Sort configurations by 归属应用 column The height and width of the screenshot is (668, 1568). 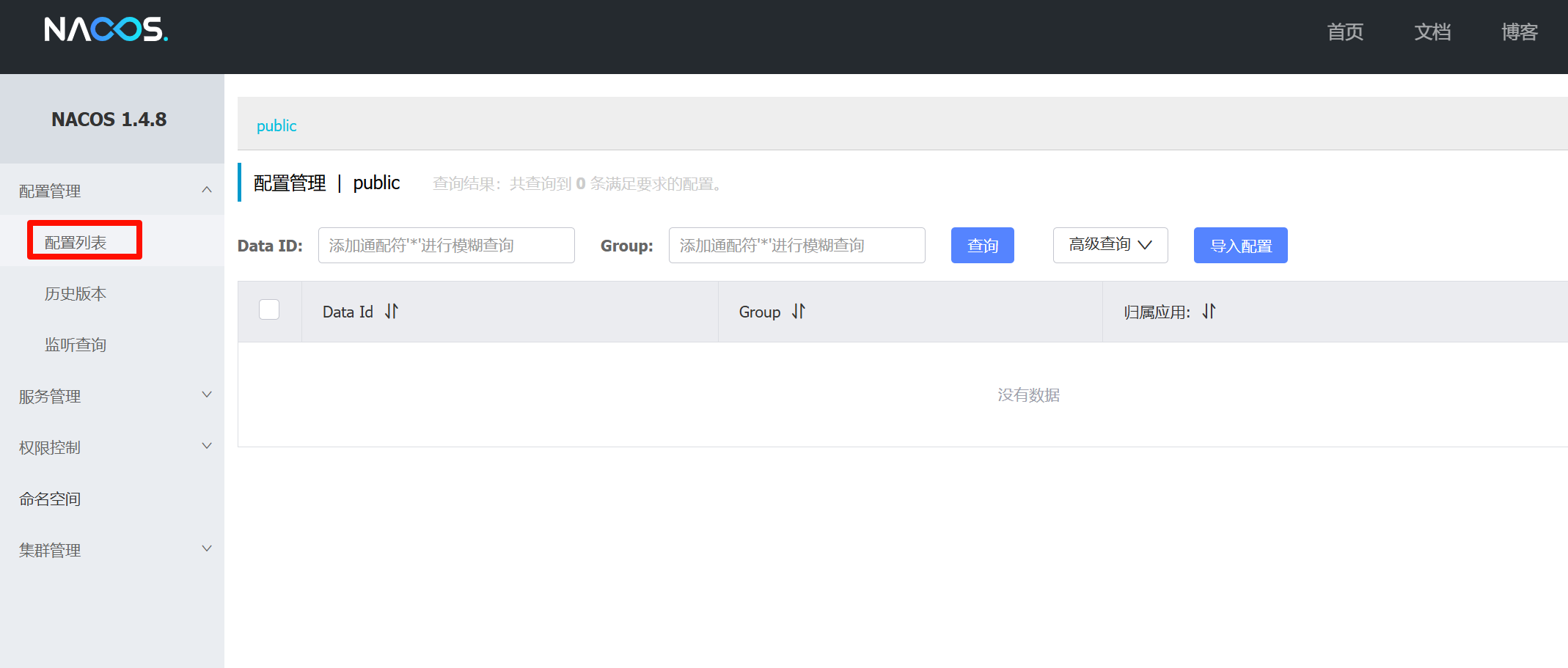[1209, 311]
